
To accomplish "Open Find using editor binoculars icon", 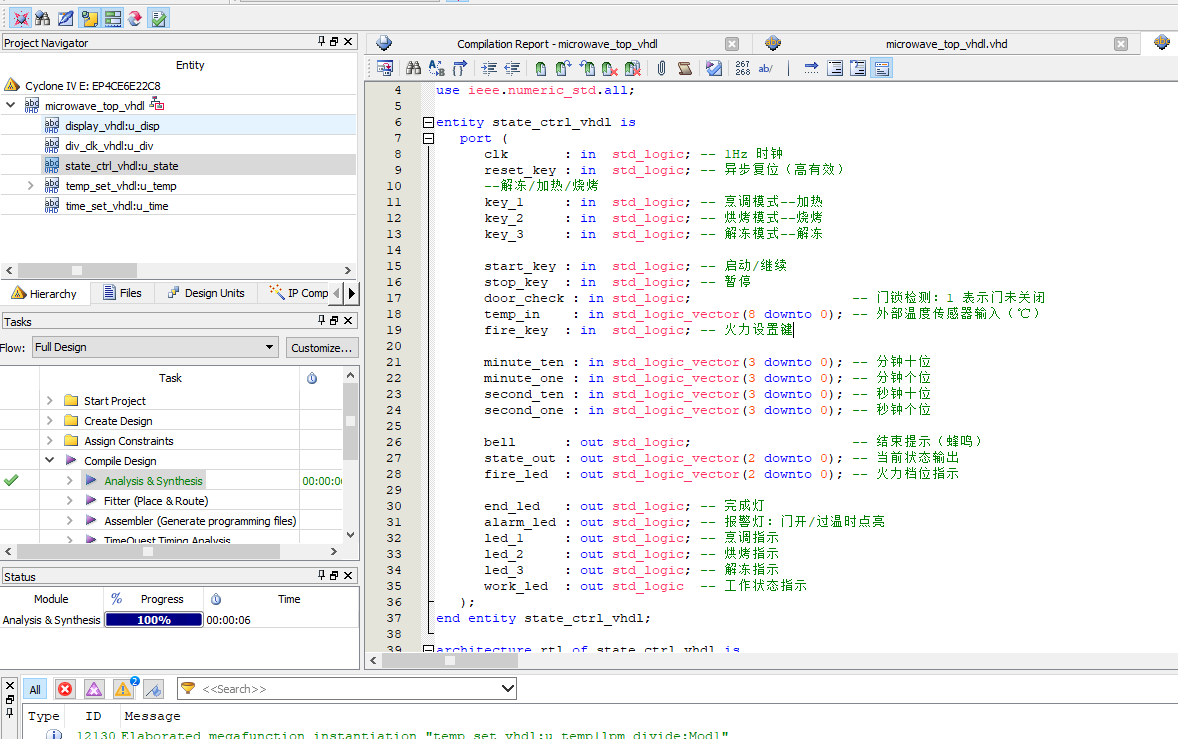I will (x=413, y=68).
